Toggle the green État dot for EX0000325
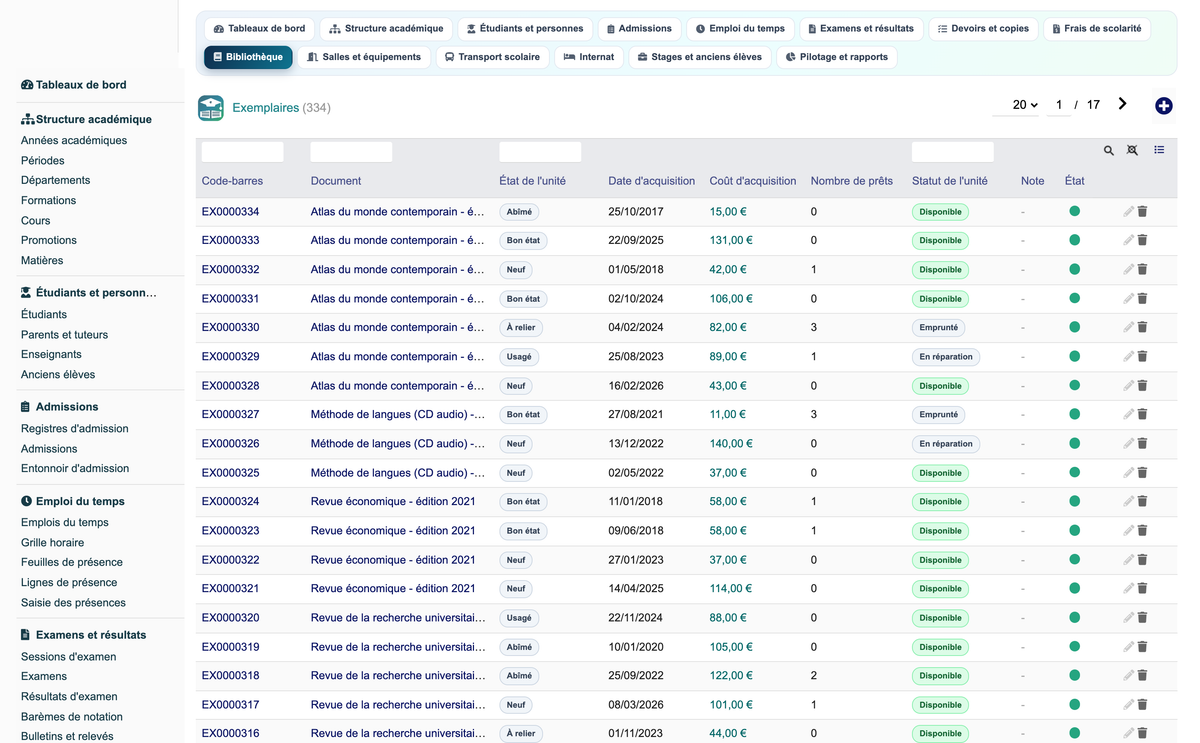1200x743 pixels. tap(1075, 473)
